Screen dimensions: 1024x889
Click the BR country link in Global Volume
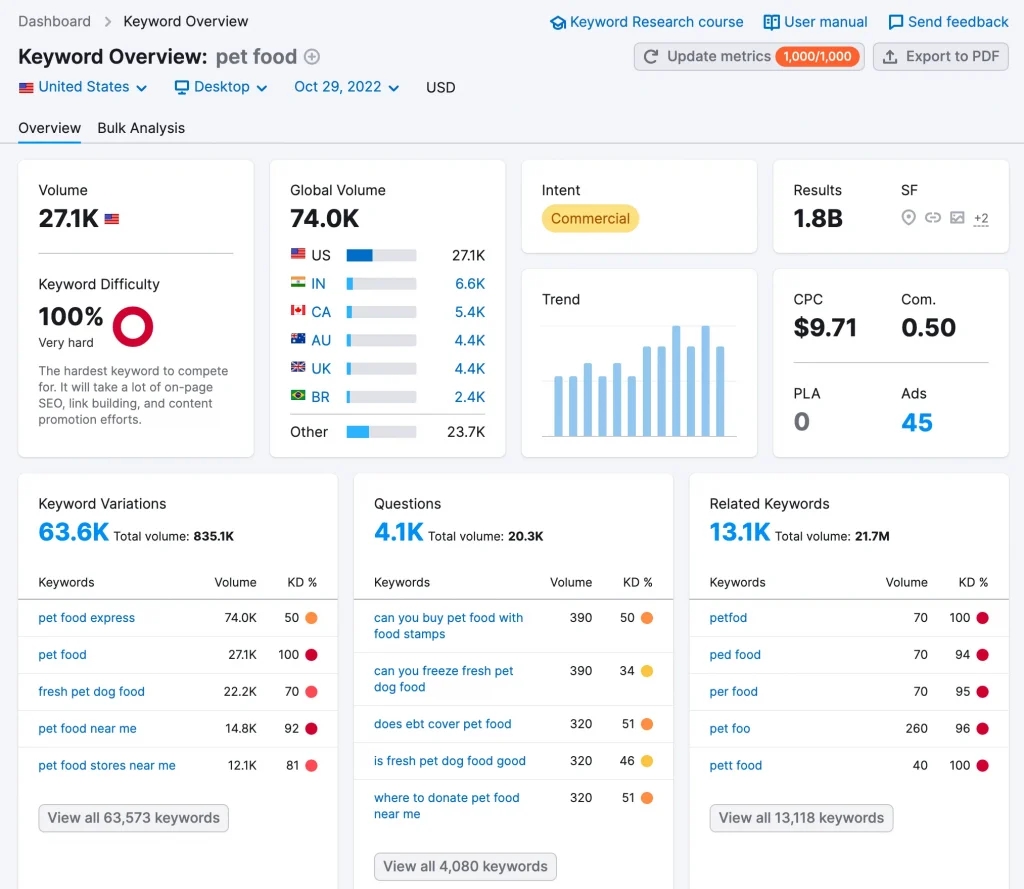[x=320, y=397]
